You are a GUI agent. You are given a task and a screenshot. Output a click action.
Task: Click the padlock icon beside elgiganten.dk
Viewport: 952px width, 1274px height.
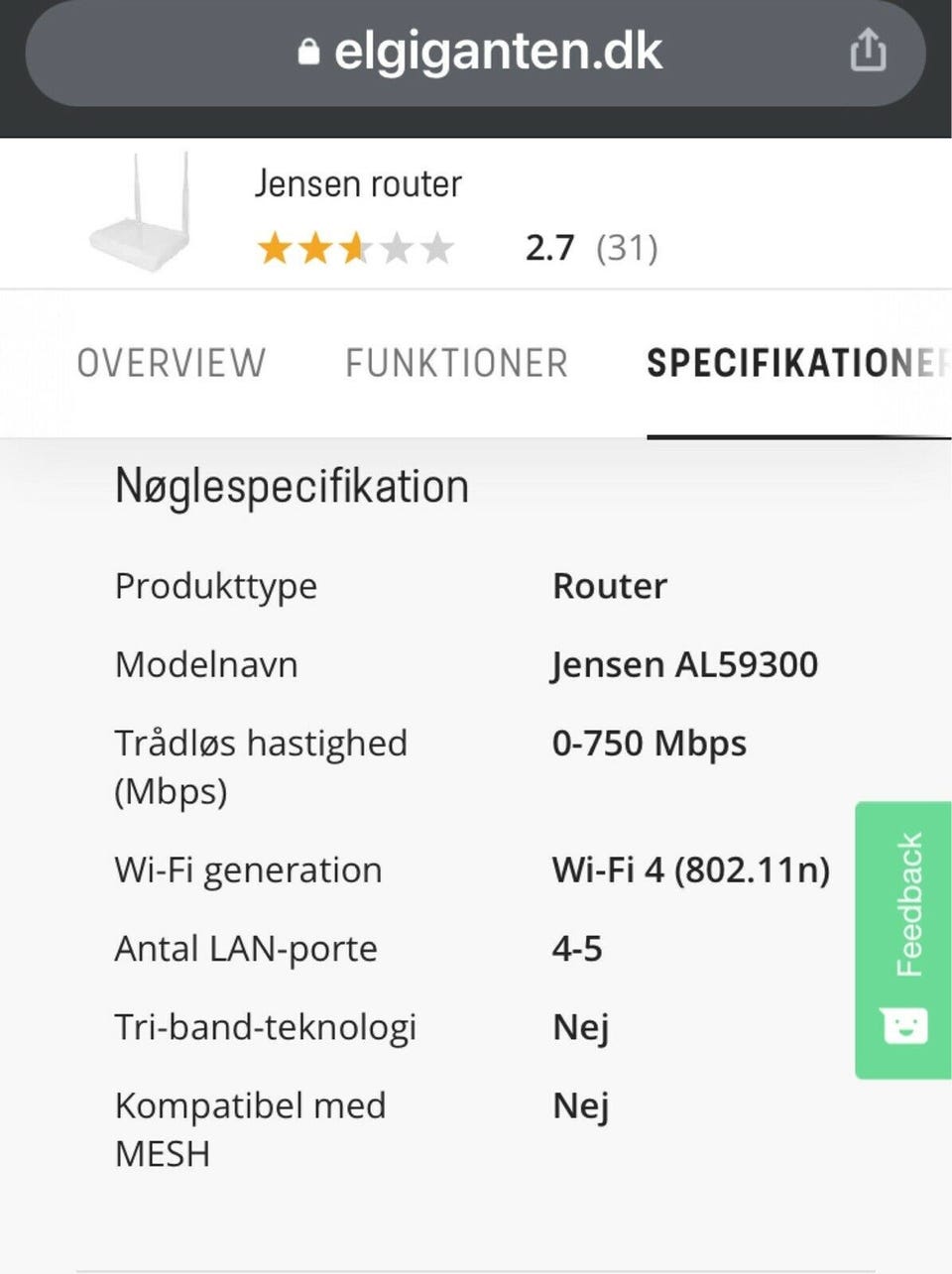click(308, 52)
